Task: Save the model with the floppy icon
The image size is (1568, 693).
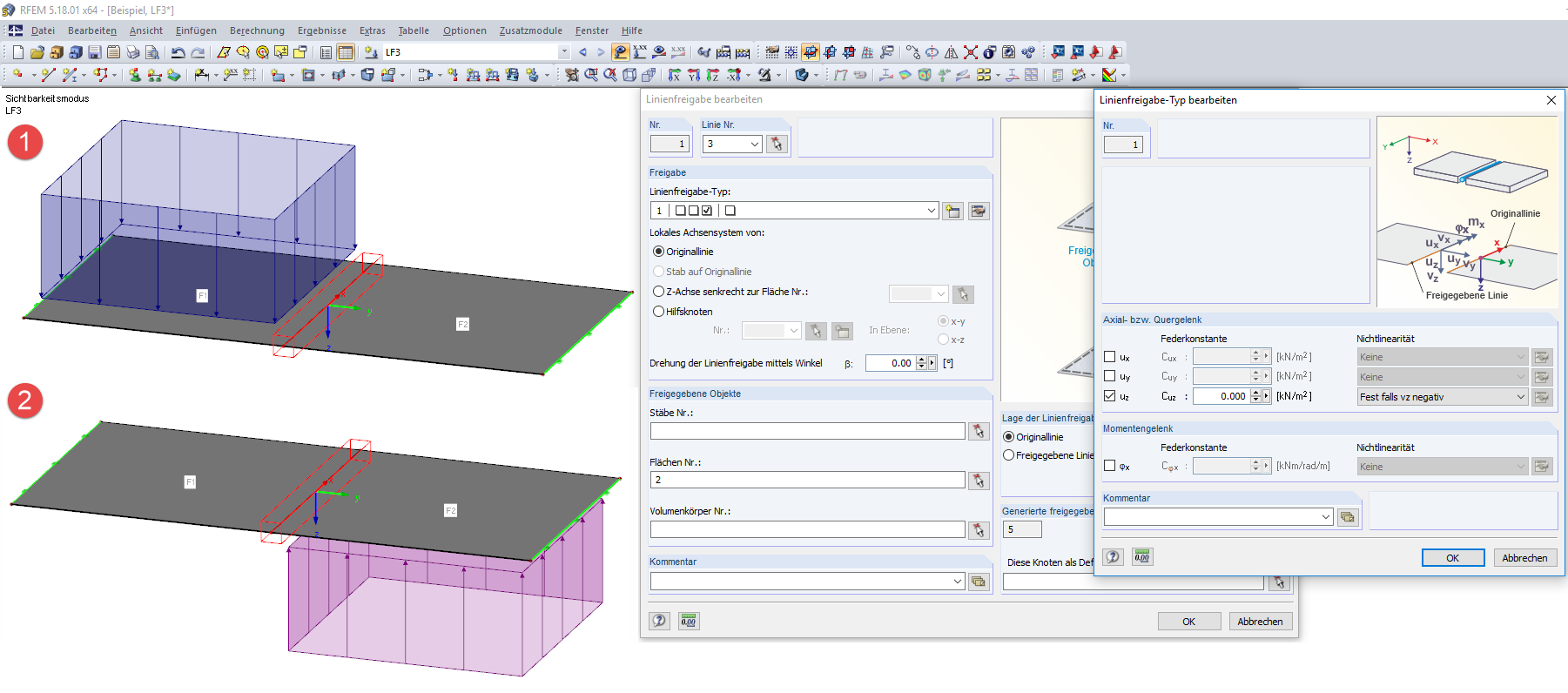Action: point(95,52)
